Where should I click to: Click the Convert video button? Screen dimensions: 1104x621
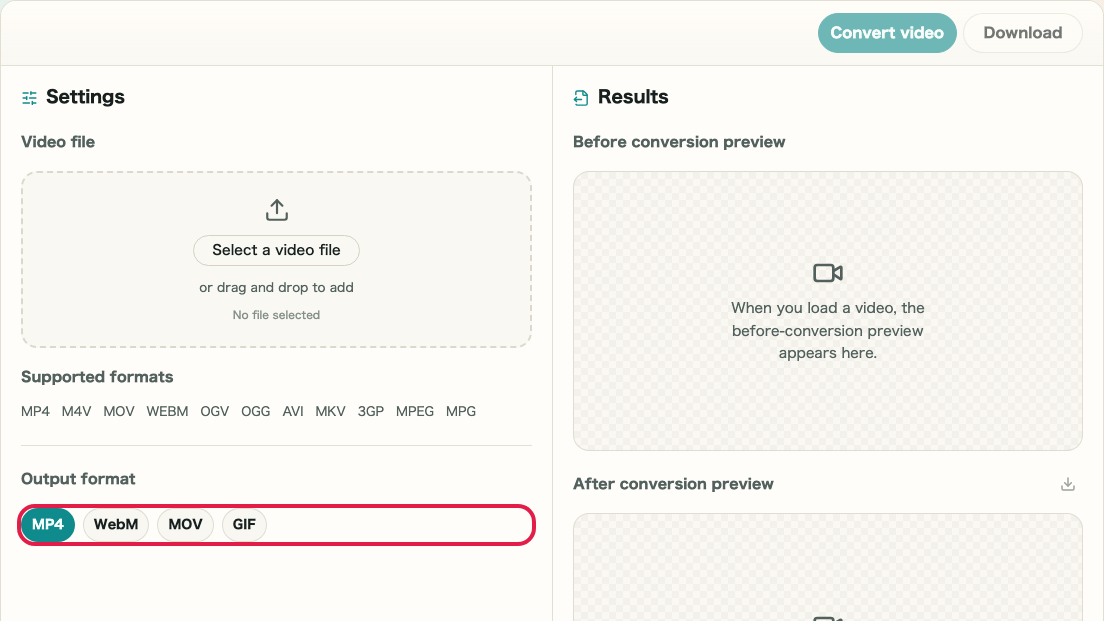coord(886,33)
